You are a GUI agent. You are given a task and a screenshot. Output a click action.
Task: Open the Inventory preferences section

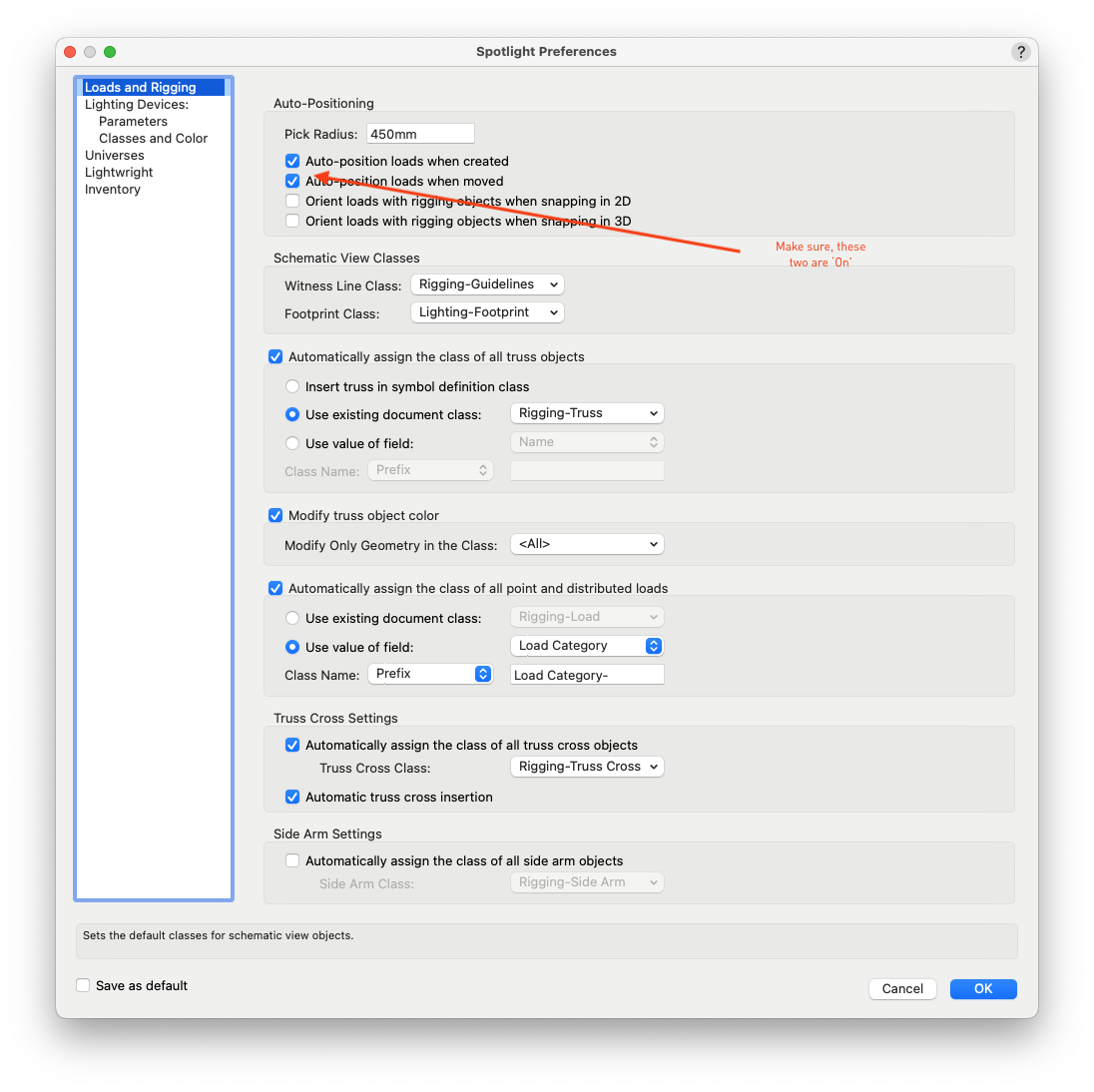(x=112, y=190)
